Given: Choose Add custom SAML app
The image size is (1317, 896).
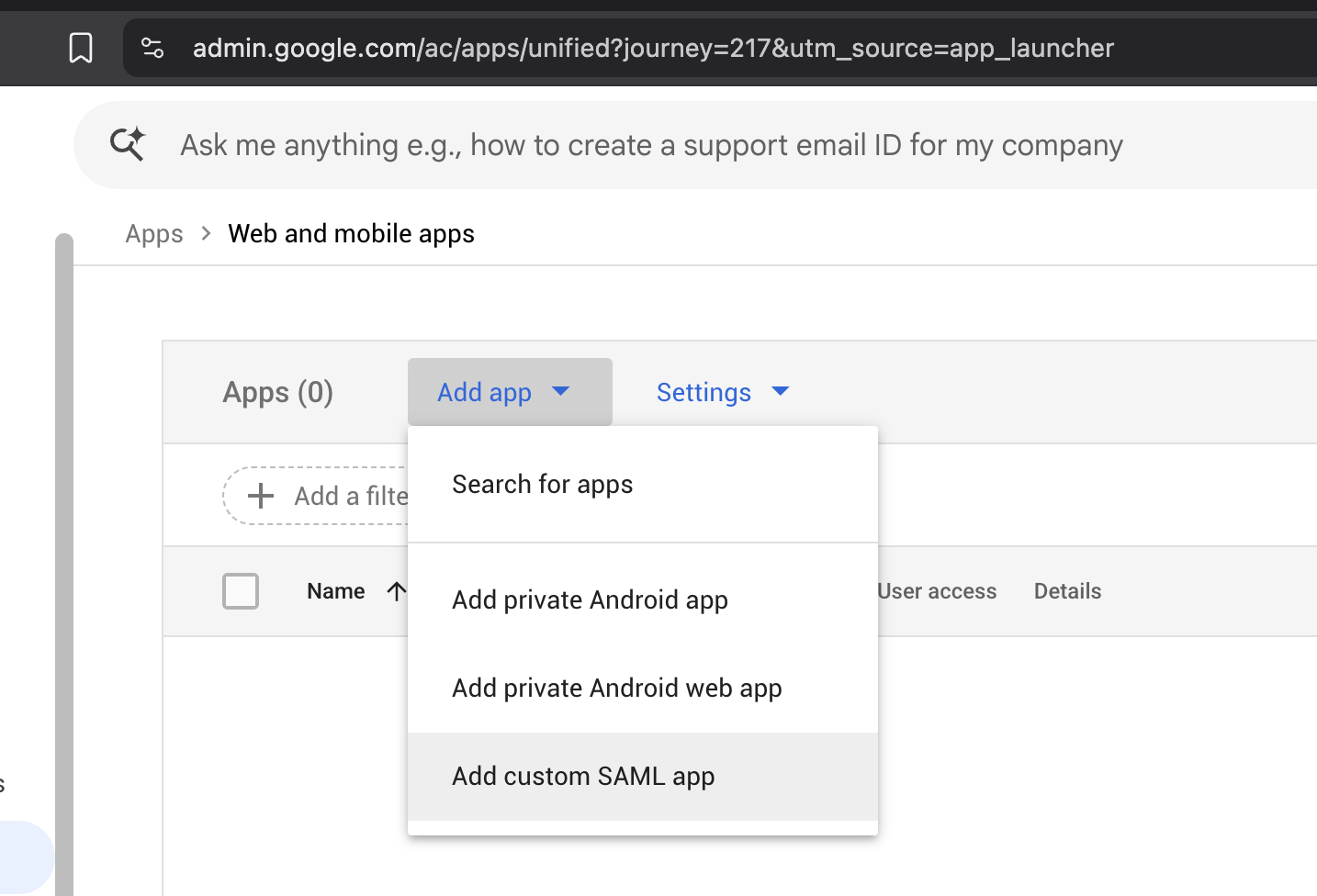Looking at the screenshot, I should 643,776.
